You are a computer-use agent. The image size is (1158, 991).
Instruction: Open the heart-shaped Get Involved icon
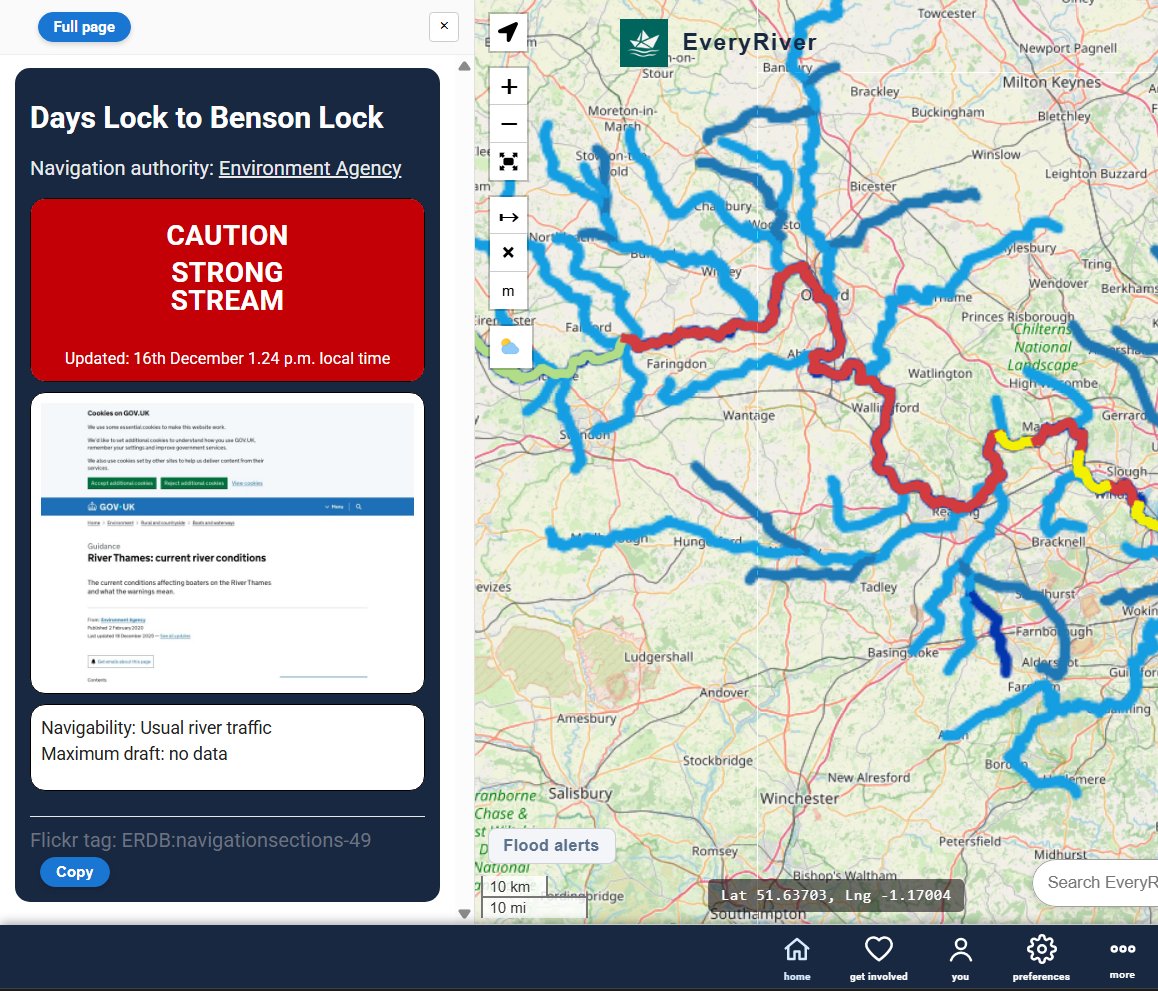point(878,957)
